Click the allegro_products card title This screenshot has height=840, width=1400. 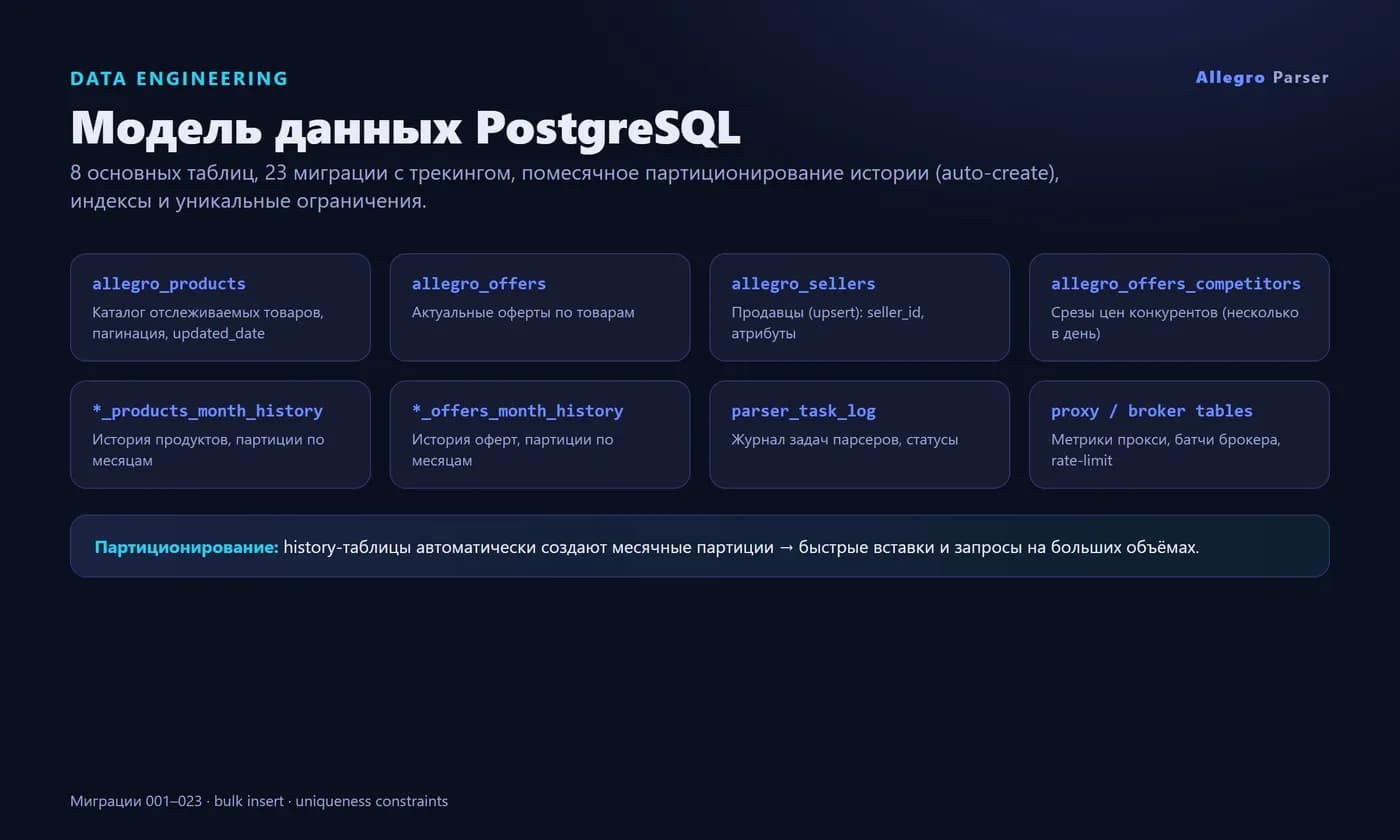[x=169, y=284]
